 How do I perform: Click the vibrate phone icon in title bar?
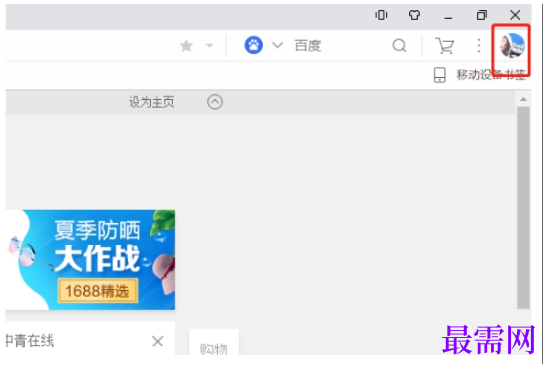[381, 15]
